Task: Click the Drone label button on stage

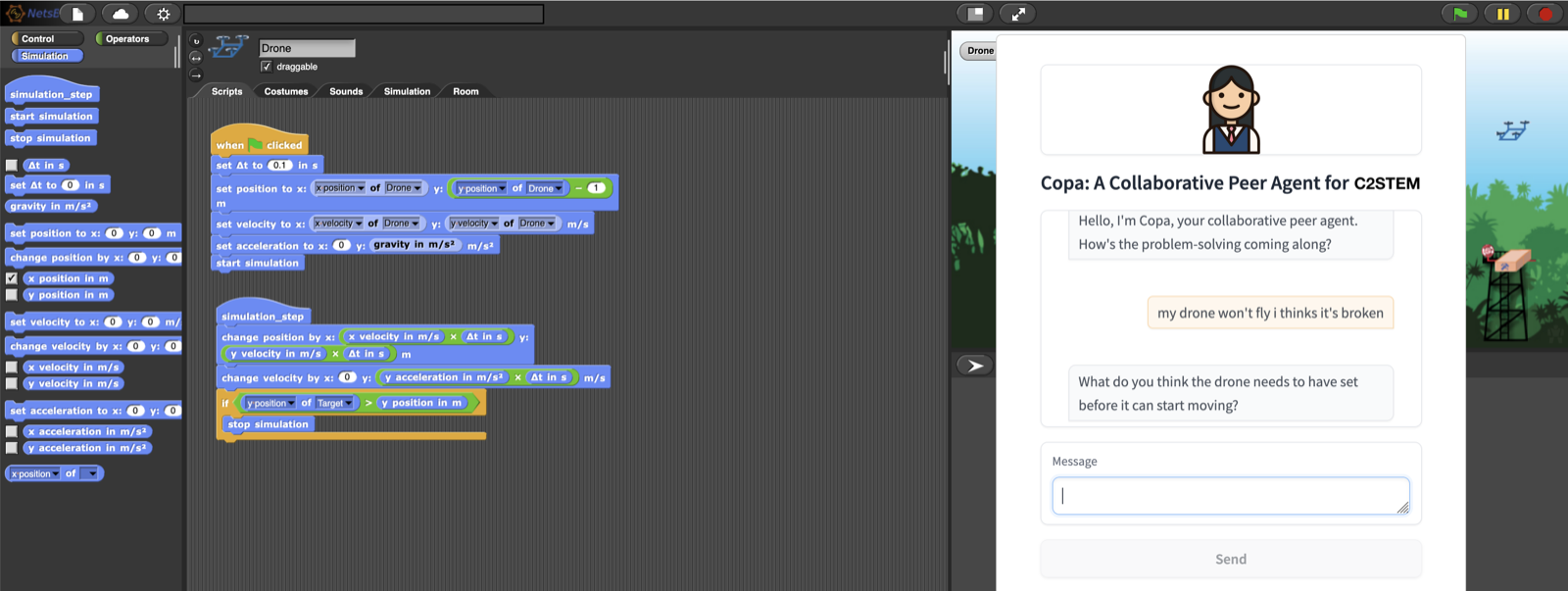Action: [x=980, y=50]
